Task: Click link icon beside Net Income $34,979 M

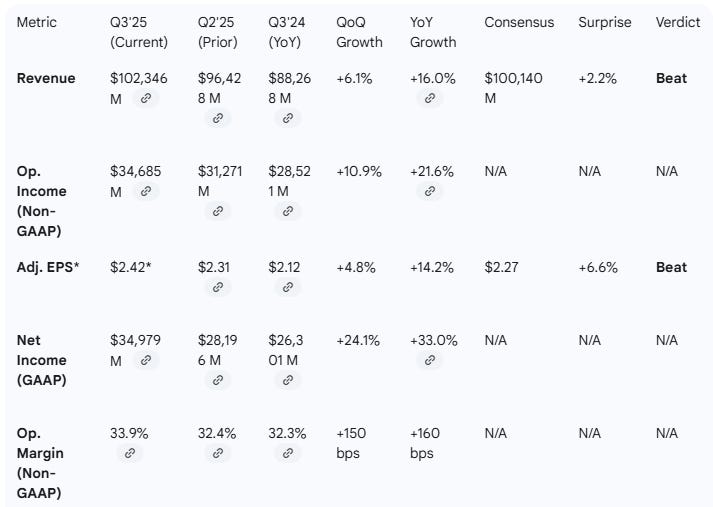Action: point(146,360)
